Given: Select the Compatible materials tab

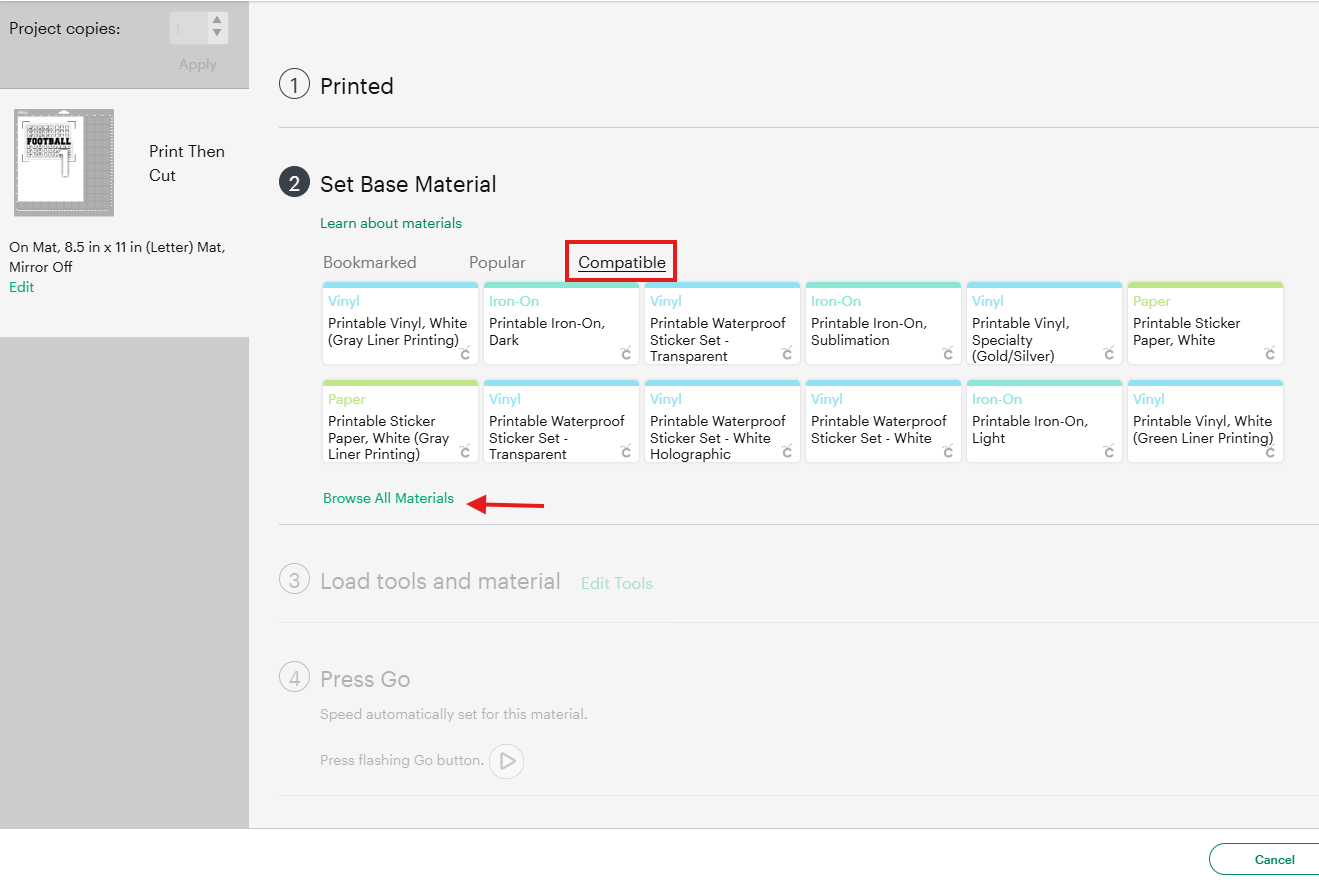Looking at the screenshot, I should click(622, 262).
